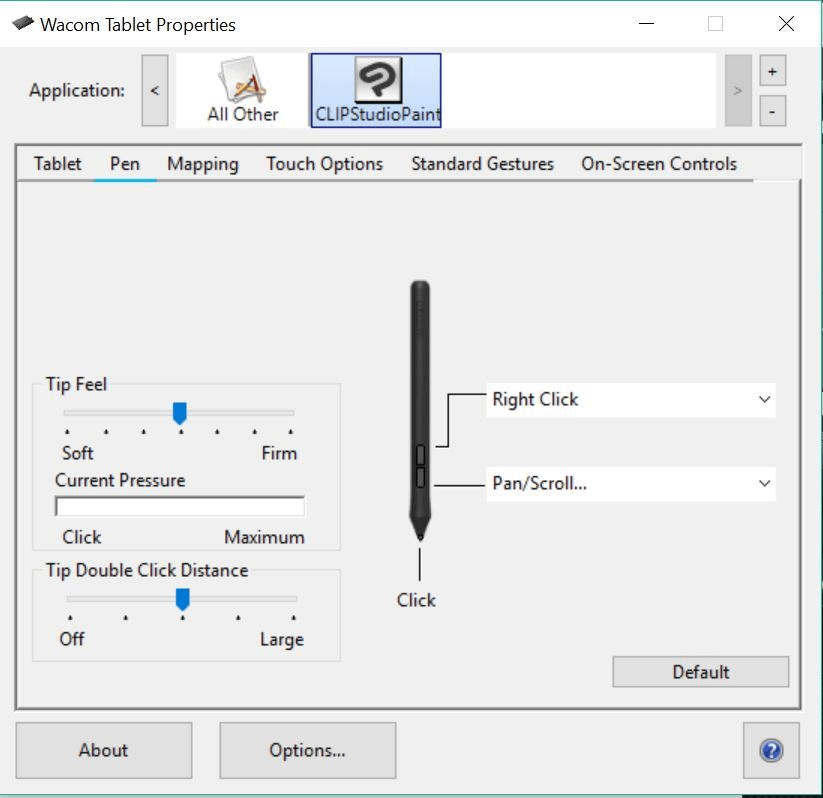
Task: Click the Click label under pen tip
Action: [416, 600]
